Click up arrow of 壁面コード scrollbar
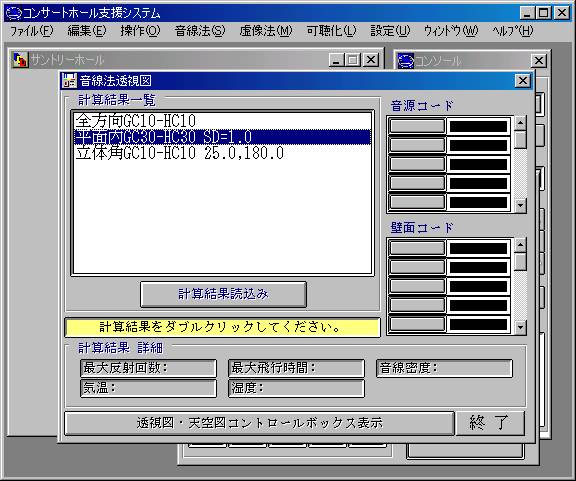The image size is (576, 481). (x=520, y=245)
